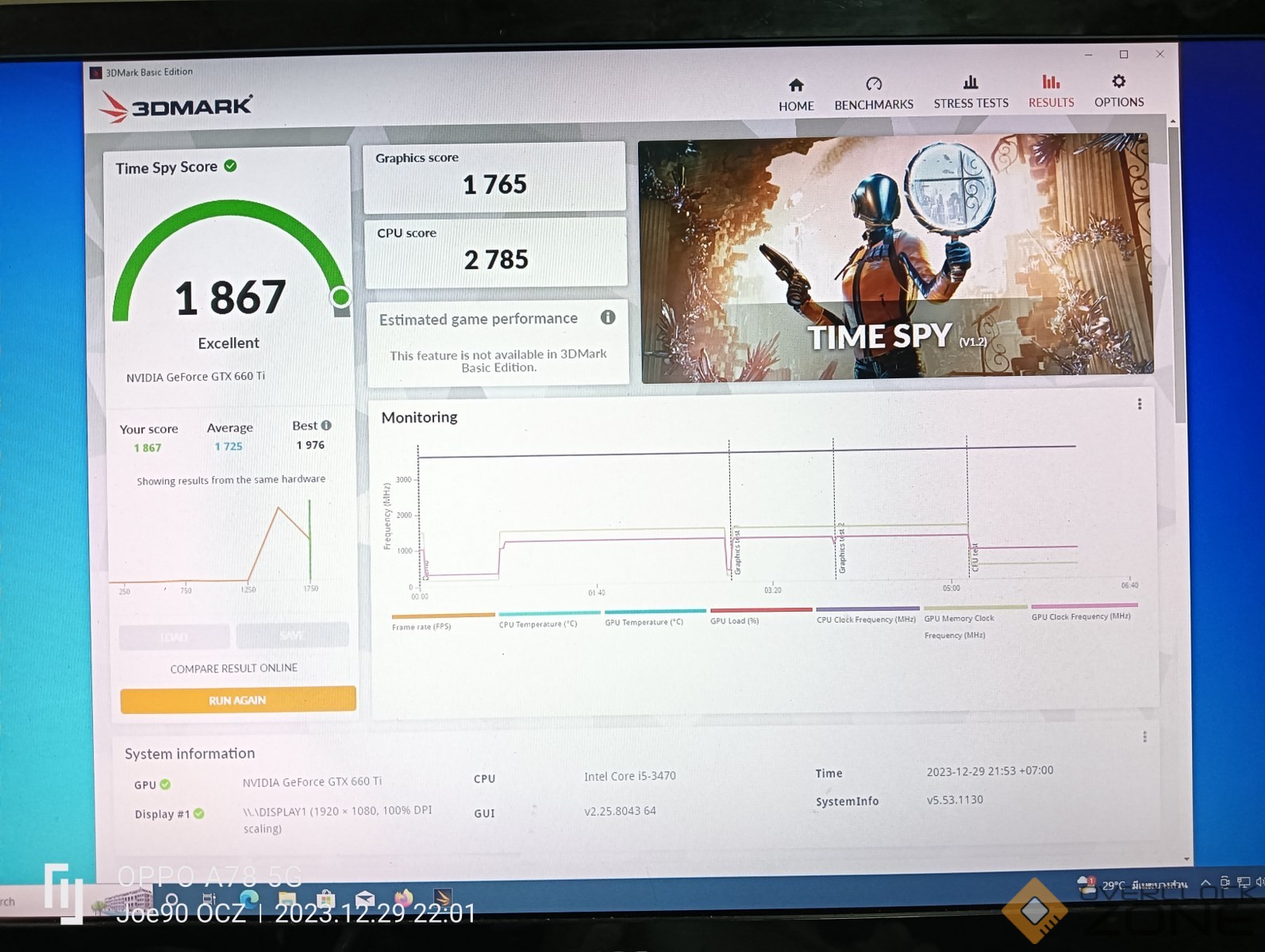Click the GUI version v2.25.8043 64
The width and height of the screenshot is (1265, 952).
620,811
